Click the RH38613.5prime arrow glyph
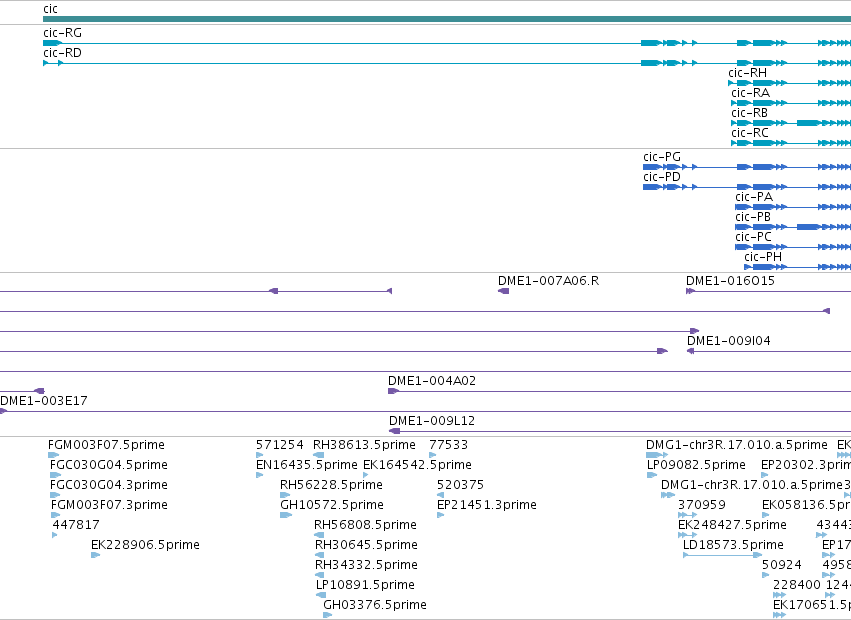 point(319,455)
